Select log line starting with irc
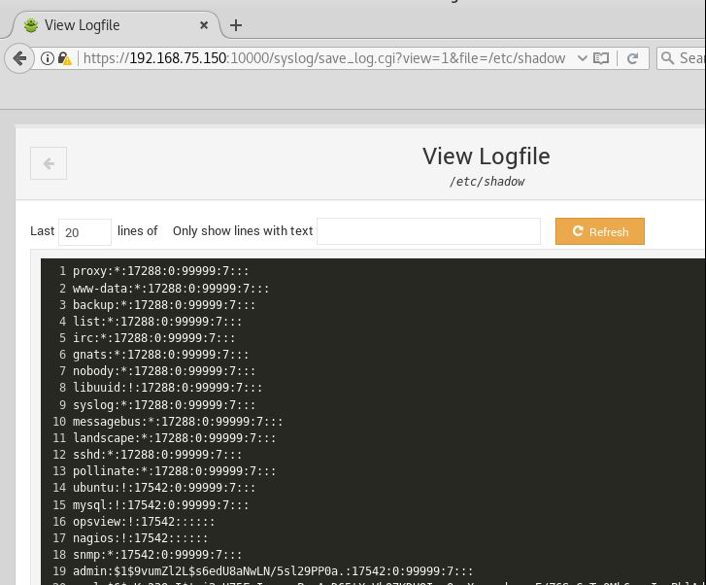Viewport: 706px width, 585px height. (x=154, y=338)
